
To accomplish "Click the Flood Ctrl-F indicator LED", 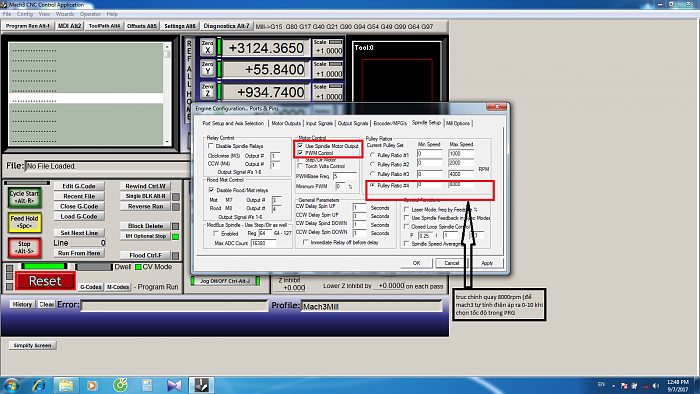I will 176,256.
